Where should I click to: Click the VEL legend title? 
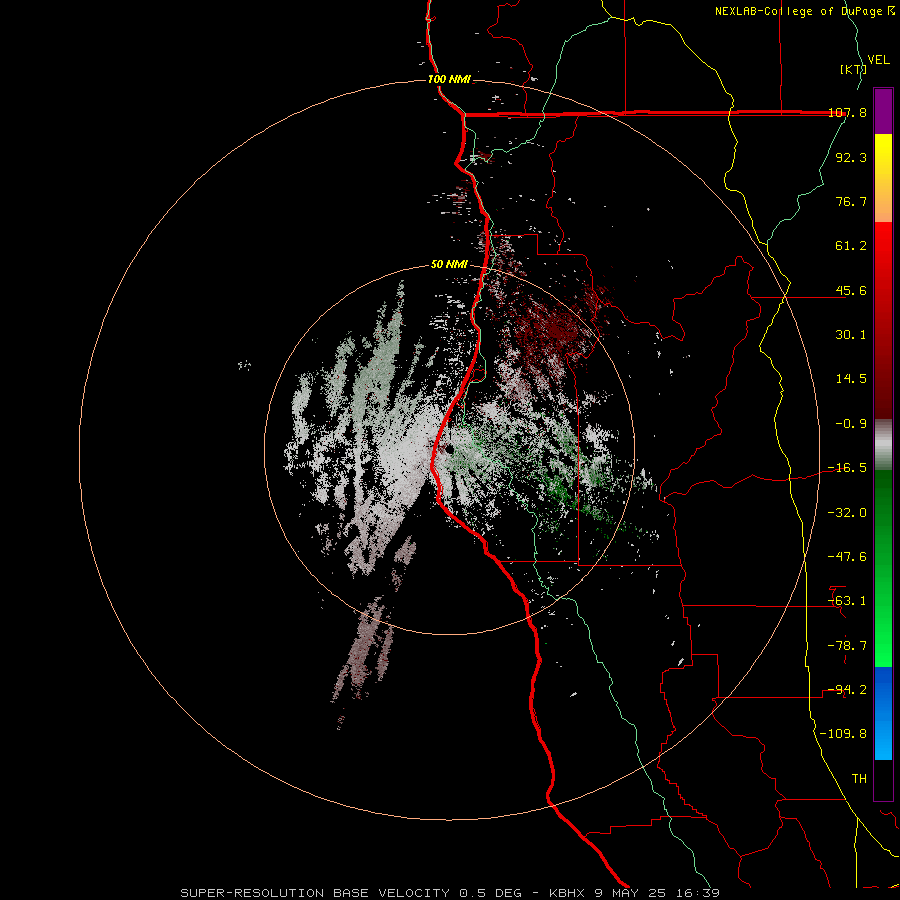(x=878, y=60)
